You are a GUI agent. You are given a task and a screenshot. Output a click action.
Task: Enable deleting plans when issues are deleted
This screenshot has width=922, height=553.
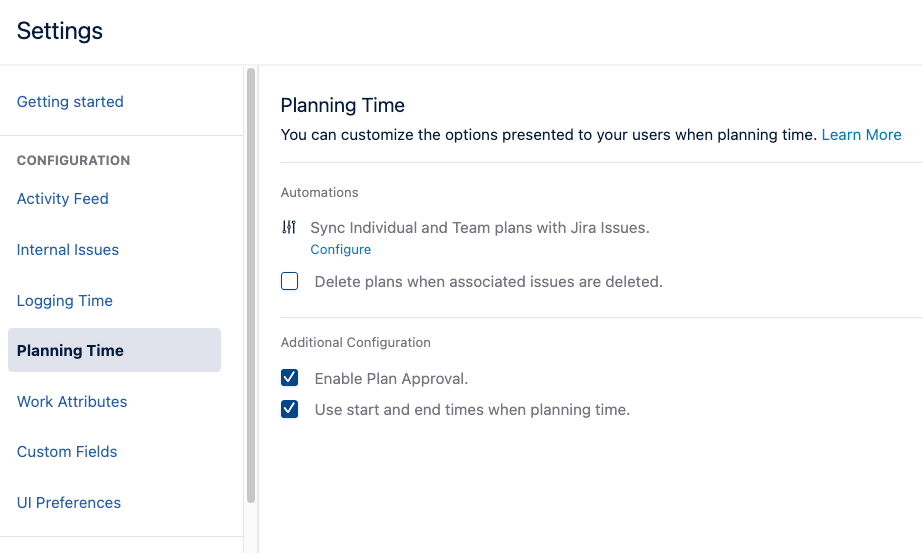[290, 282]
